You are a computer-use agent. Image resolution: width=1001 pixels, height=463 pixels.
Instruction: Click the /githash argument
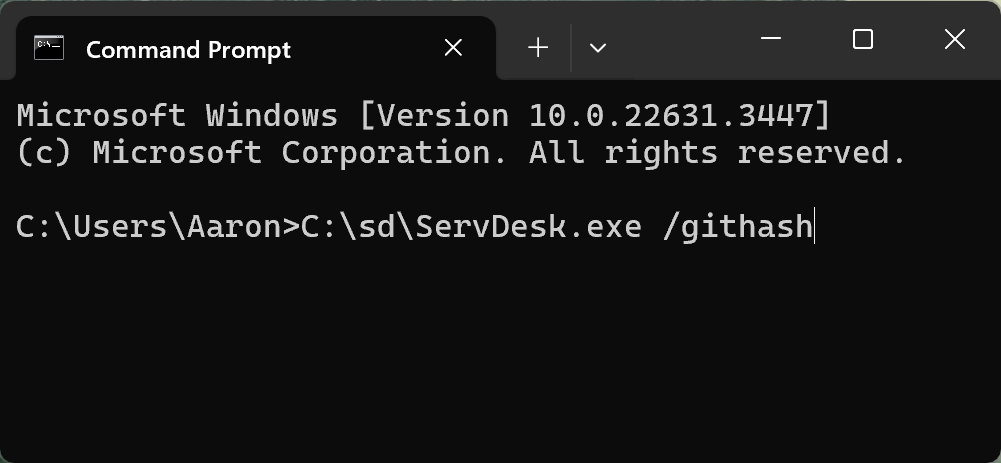tap(737, 227)
